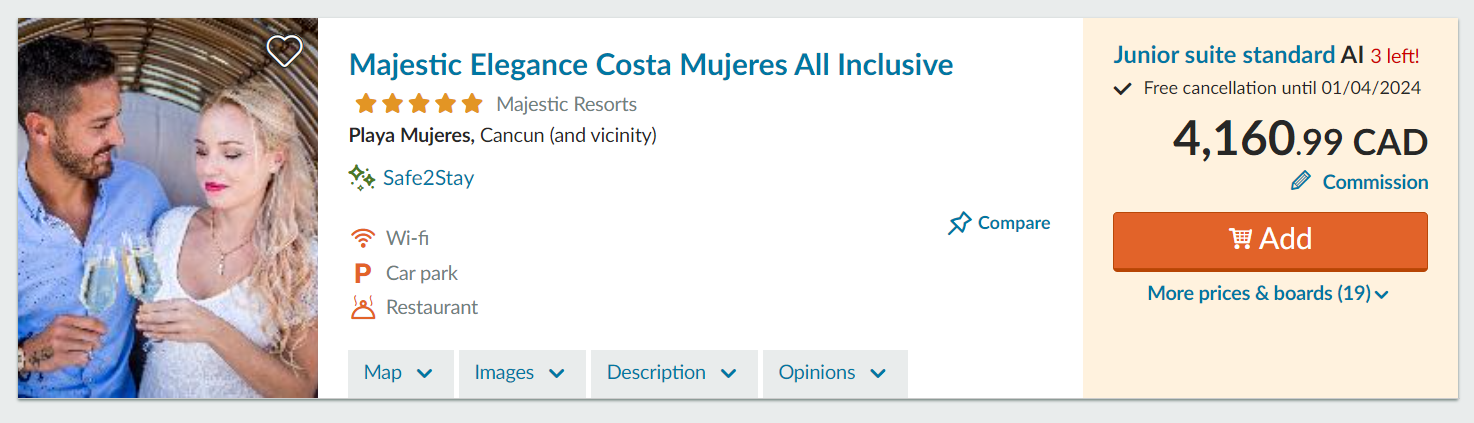Open the Opinions tab
Screen dimensions: 1474x423
(x=834, y=373)
